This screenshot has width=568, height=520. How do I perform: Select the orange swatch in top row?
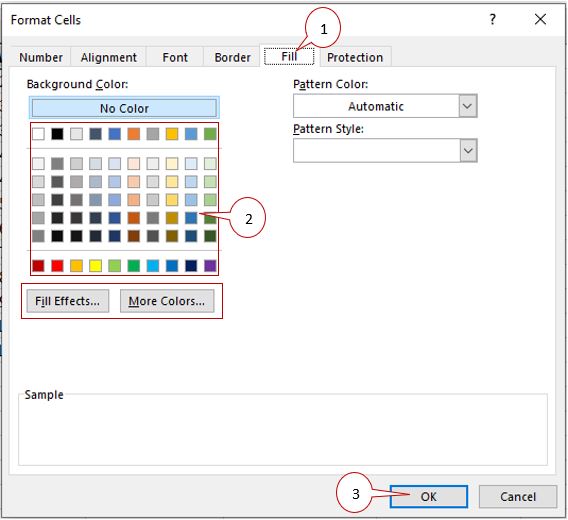(x=134, y=134)
